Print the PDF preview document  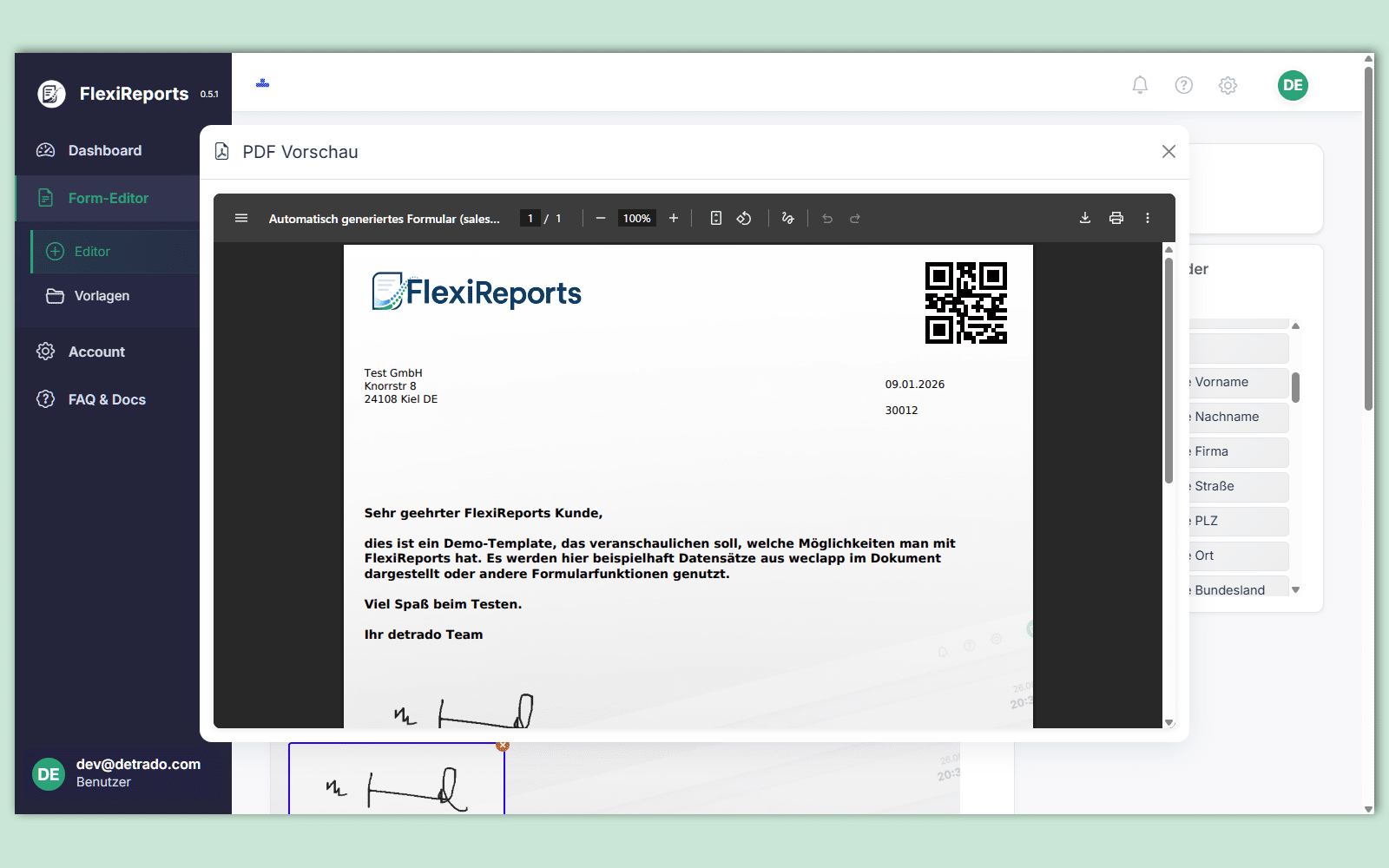(x=1116, y=218)
